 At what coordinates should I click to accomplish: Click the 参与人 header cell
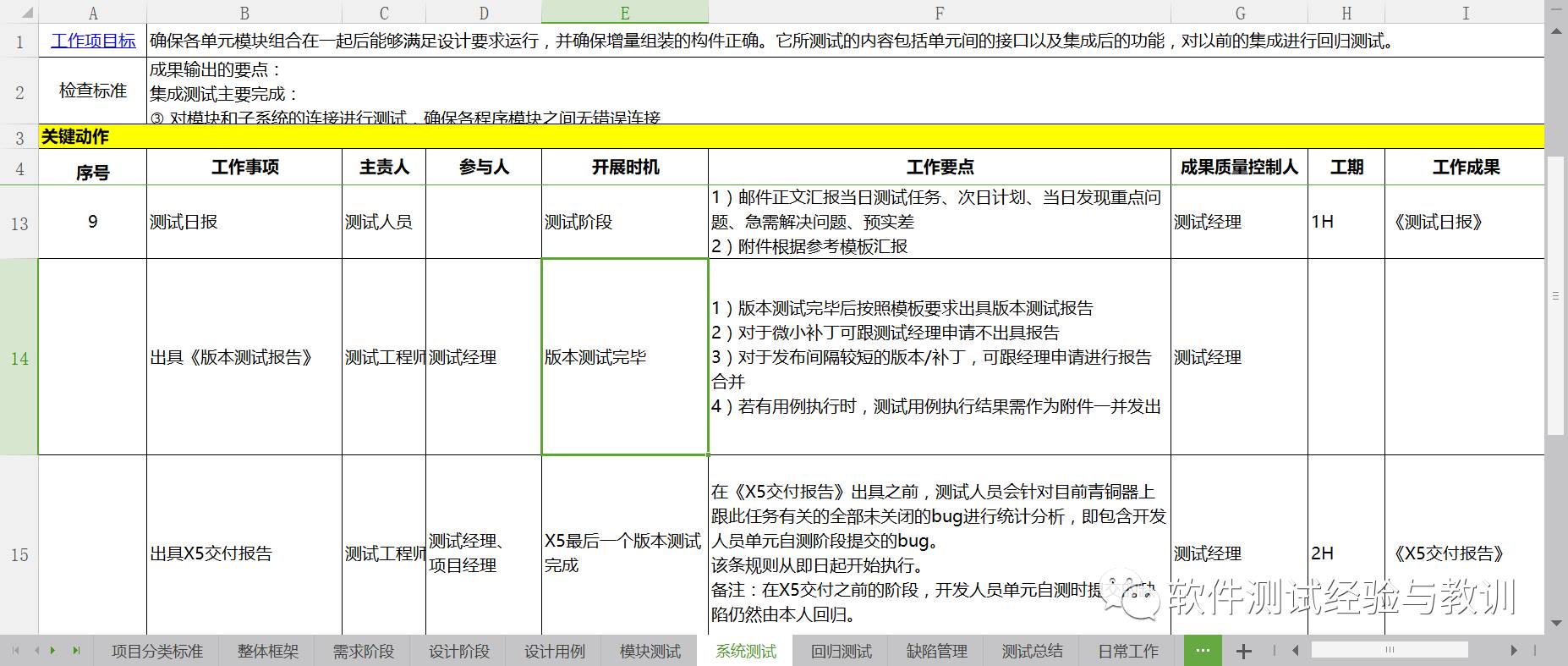coord(484,168)
